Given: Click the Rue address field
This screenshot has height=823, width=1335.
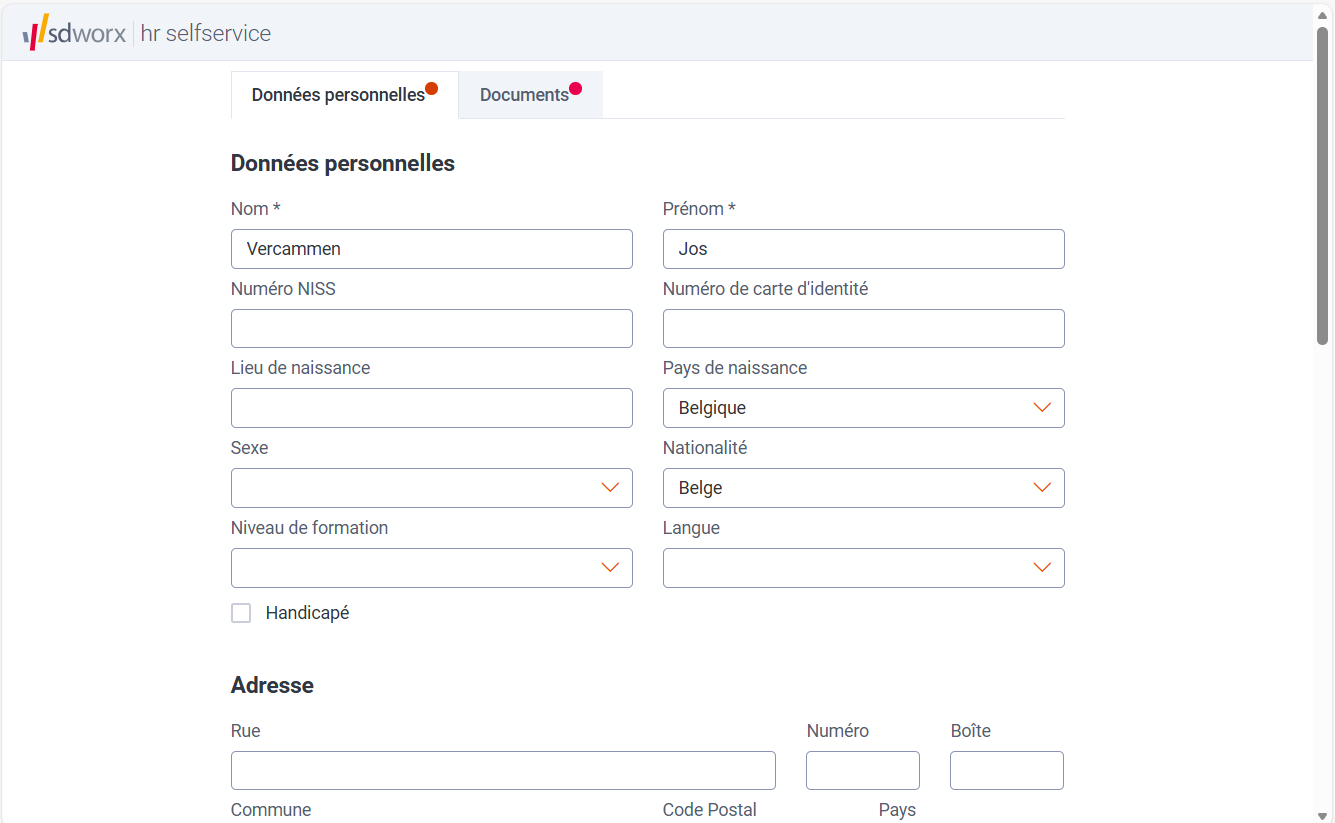Looking at the screenshot, I should point(503,771).
